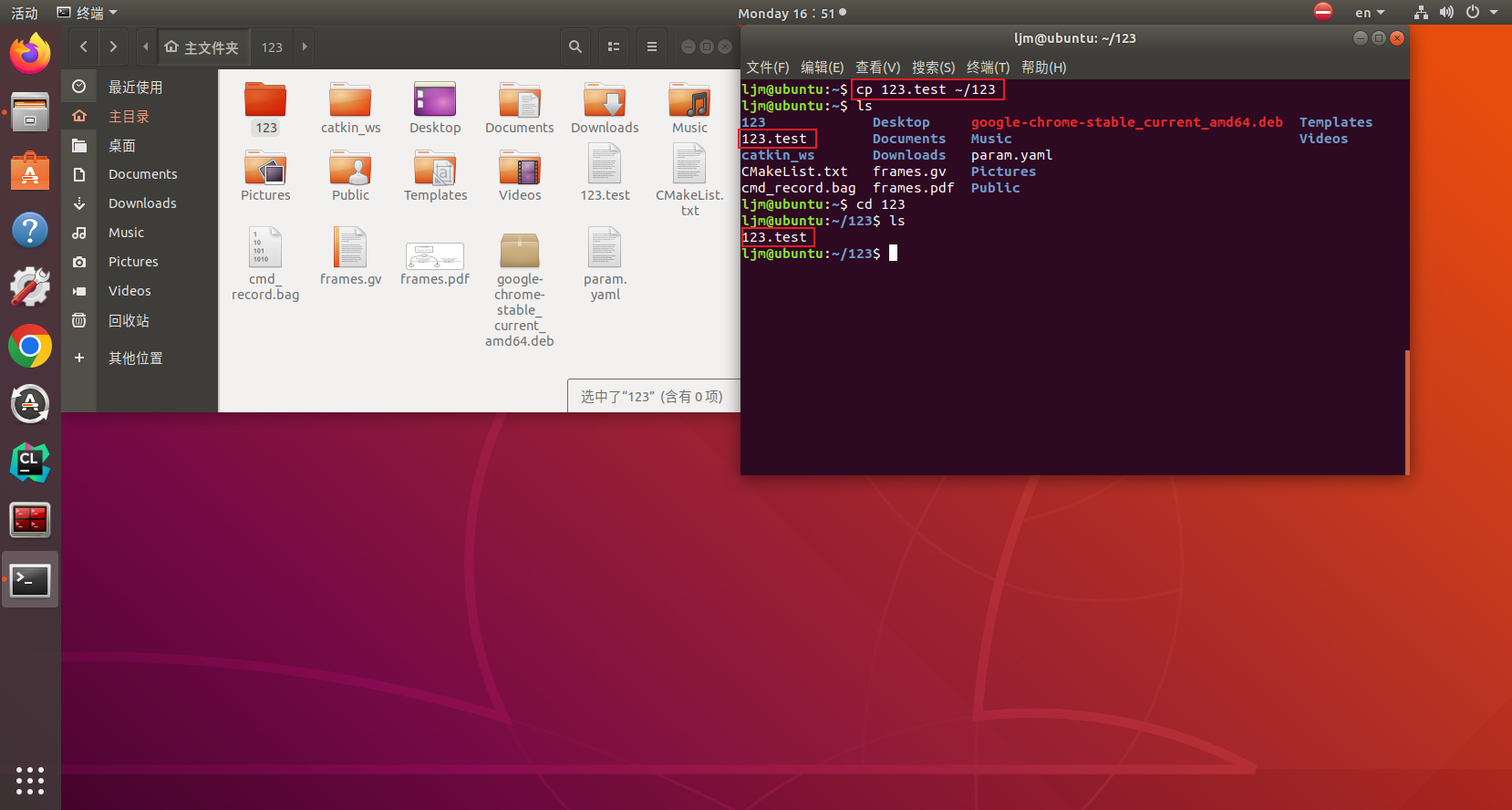The height and width of the screenshot is (810, 1512).
Task: Open clock and calendar Monday 16:51
Action: (x=792, y=13)
